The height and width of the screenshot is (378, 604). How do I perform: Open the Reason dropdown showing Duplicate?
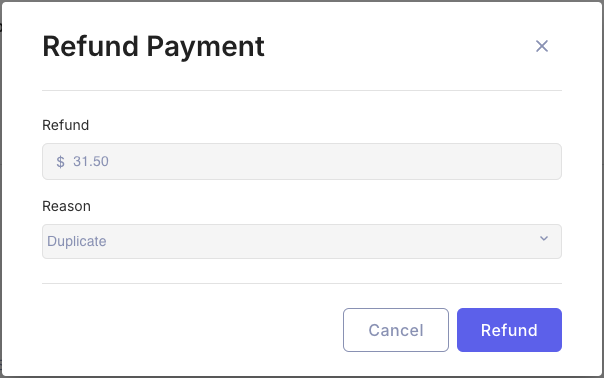click(x=302, y=241)
